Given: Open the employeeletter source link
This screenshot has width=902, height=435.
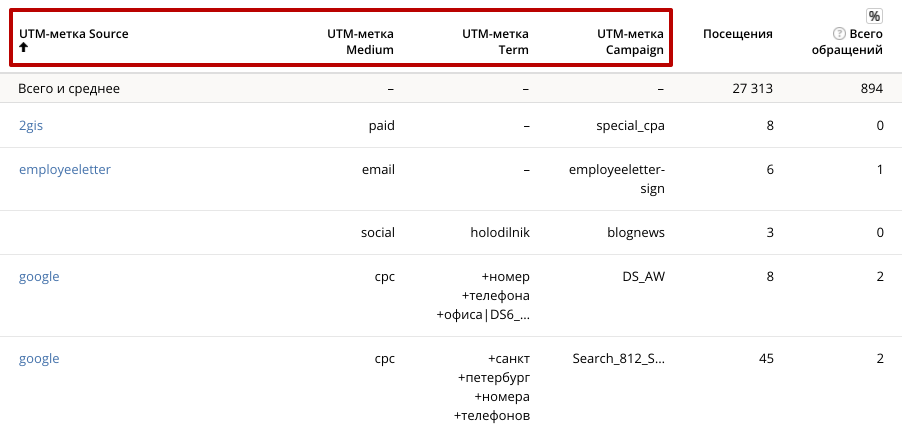Looking at the screenshot, I should tap(65, 170).
